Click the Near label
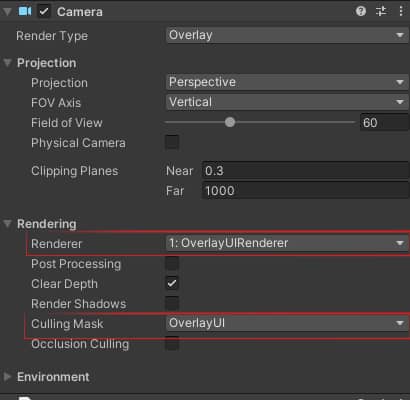The image size is (410, 400). point(179,171)
